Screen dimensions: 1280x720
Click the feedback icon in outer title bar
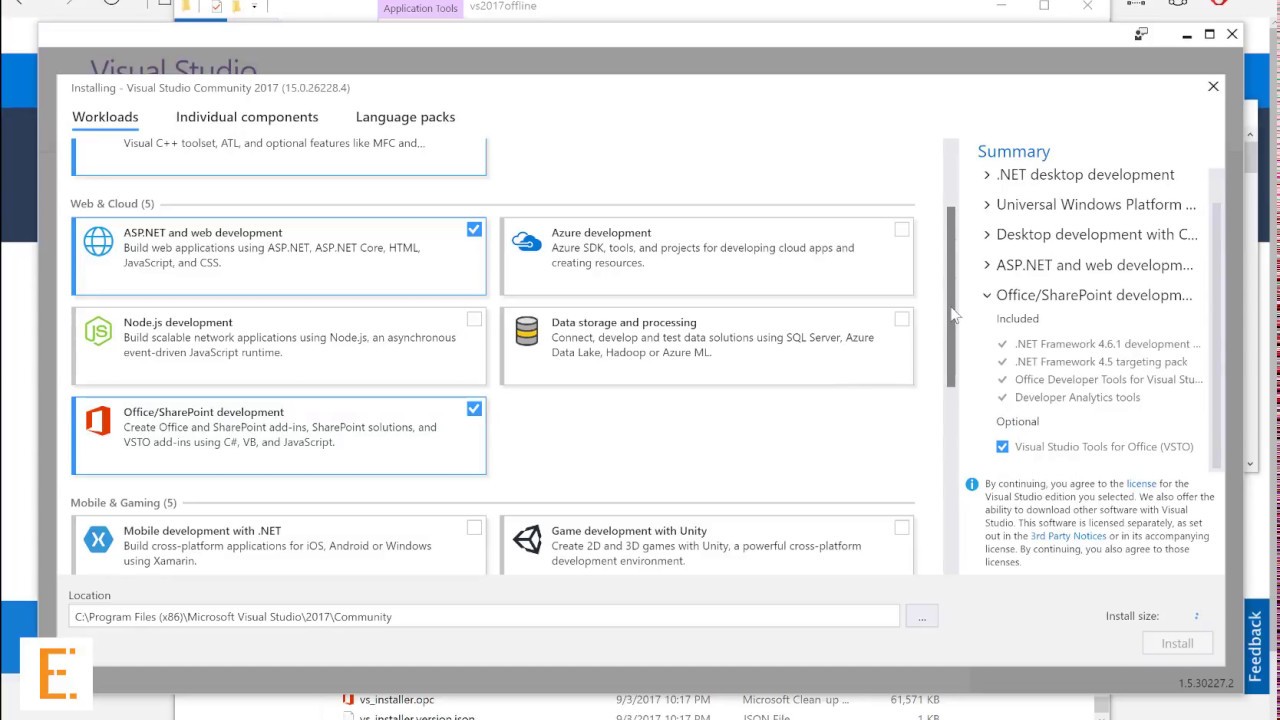pos(1141,34)
